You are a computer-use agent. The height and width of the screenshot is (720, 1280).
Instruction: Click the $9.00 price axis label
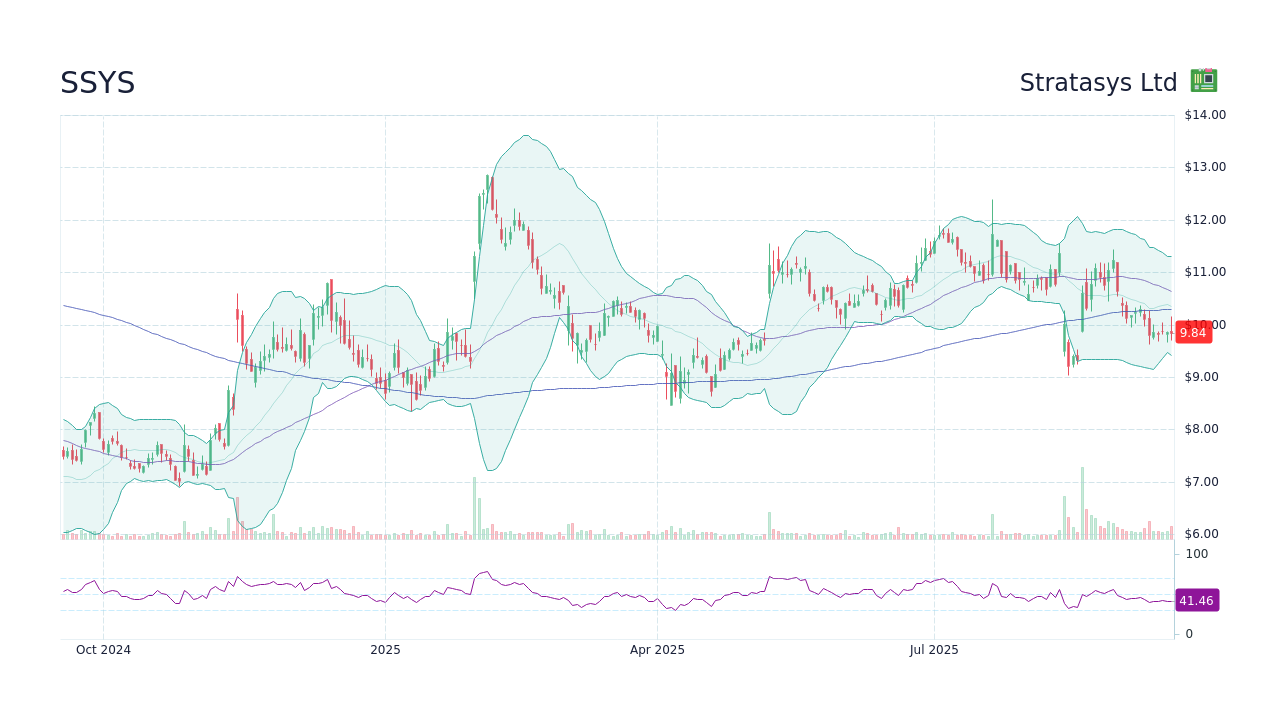[x=1201, y=376]
